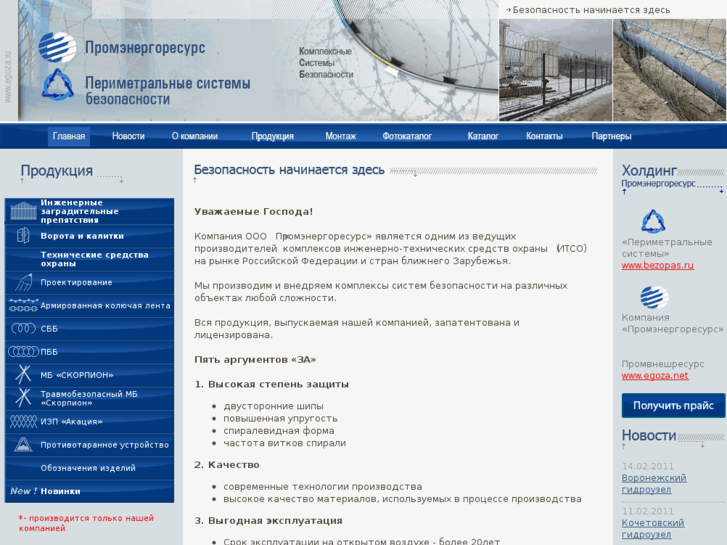Click the triangle icon beside Противотаранное устройство
Viewport: 727px width, 545px height.
(x=23, y=444)
